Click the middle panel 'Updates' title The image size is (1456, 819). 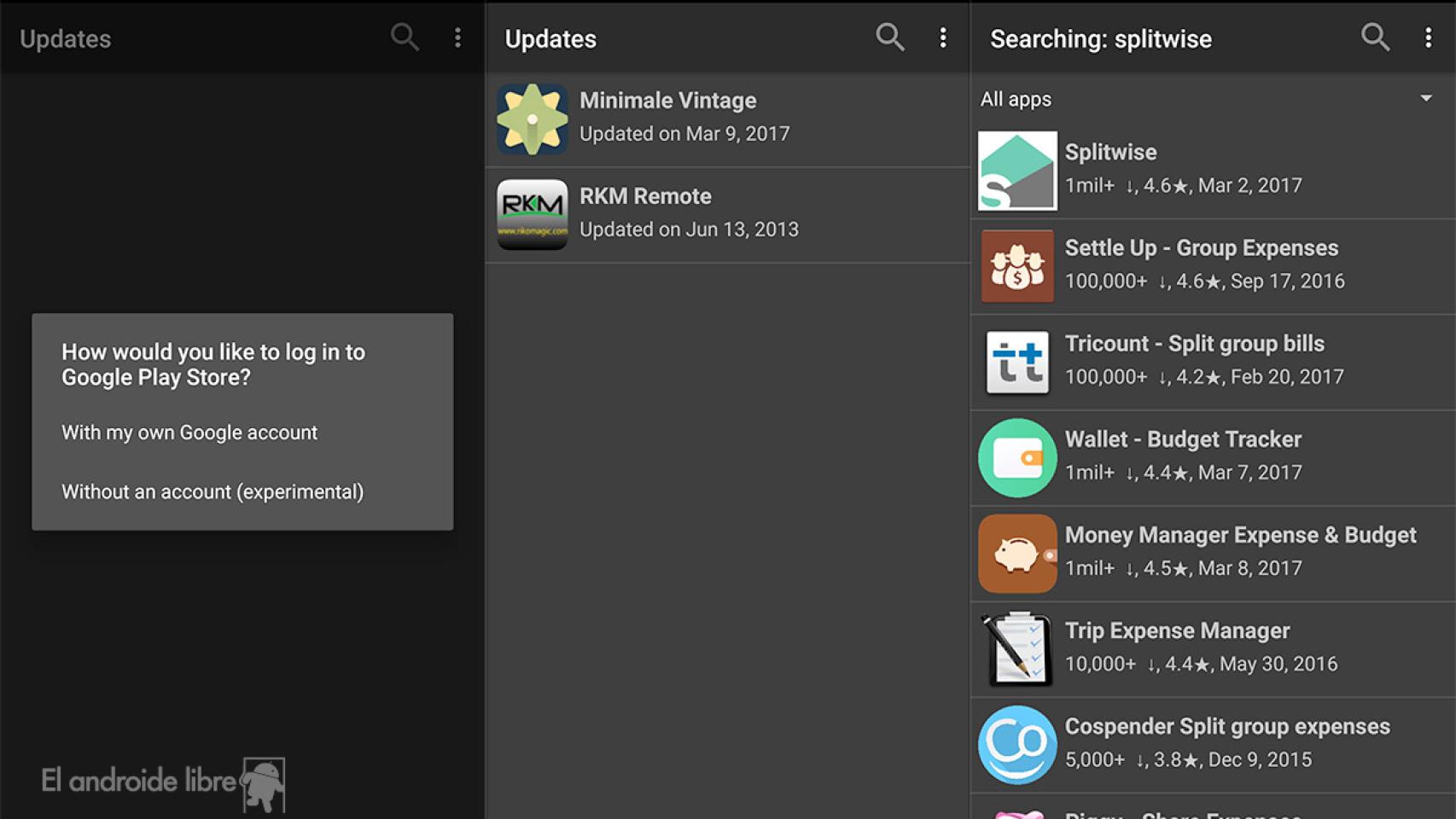point(550,39)
